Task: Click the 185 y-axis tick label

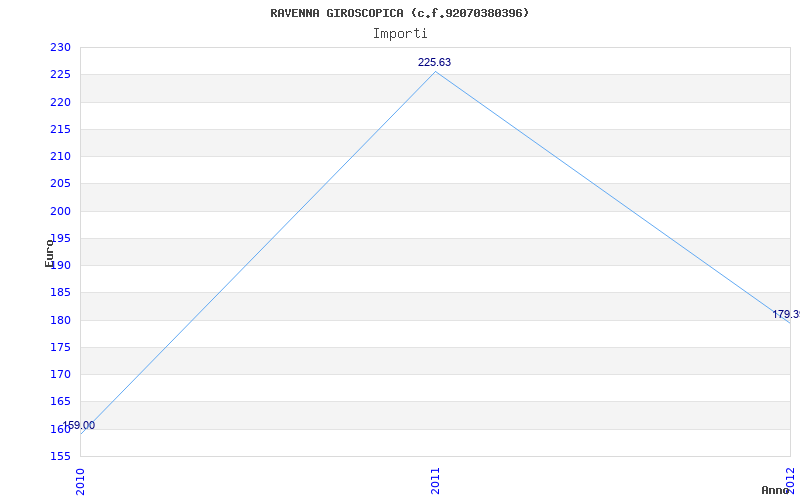Action: [60, 293]
